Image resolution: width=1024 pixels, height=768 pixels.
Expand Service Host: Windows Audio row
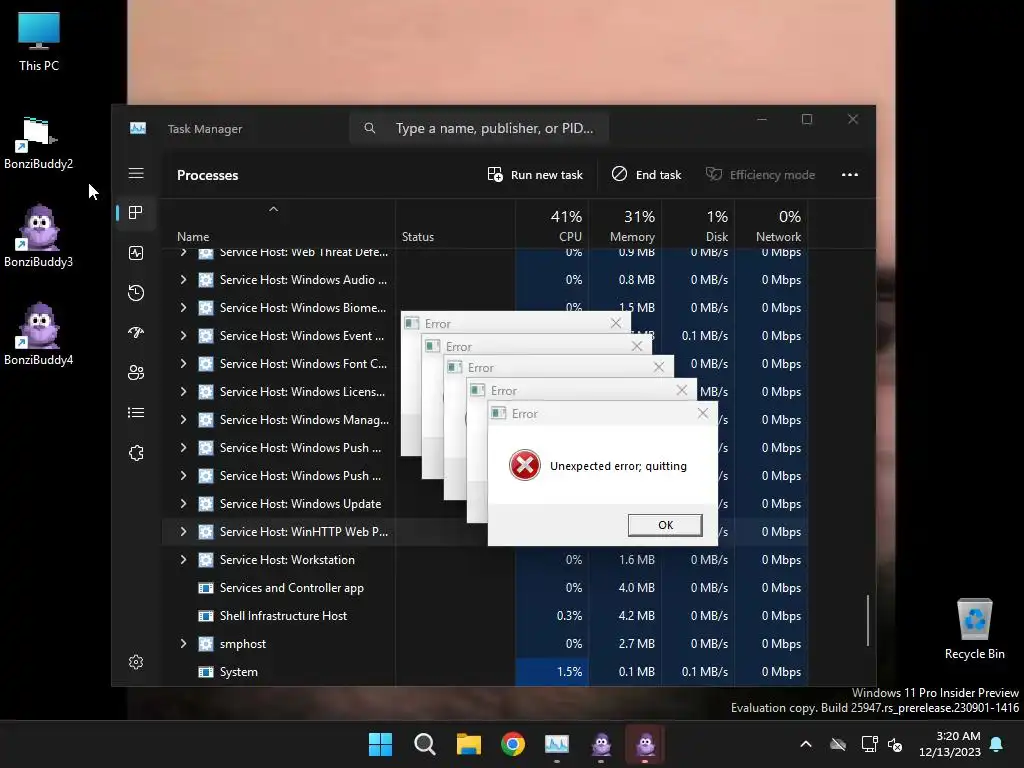click(x=184, y=280)
